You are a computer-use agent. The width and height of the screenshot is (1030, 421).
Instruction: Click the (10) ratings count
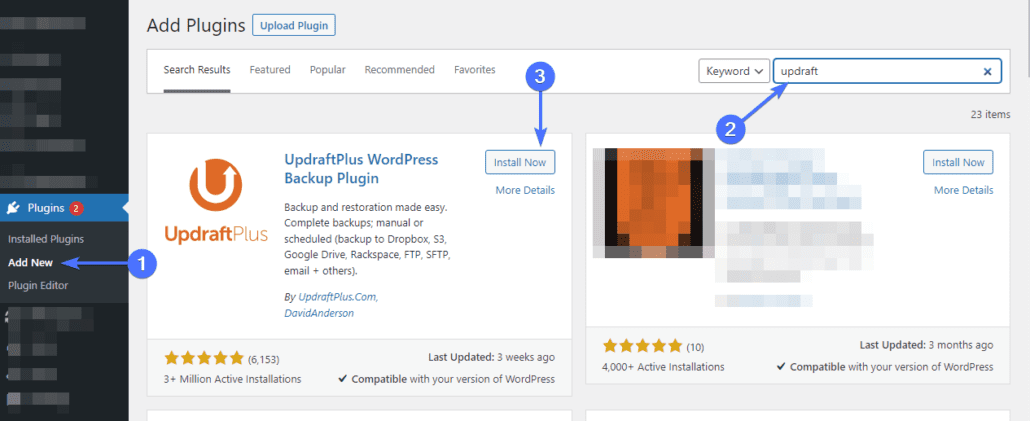695,346
